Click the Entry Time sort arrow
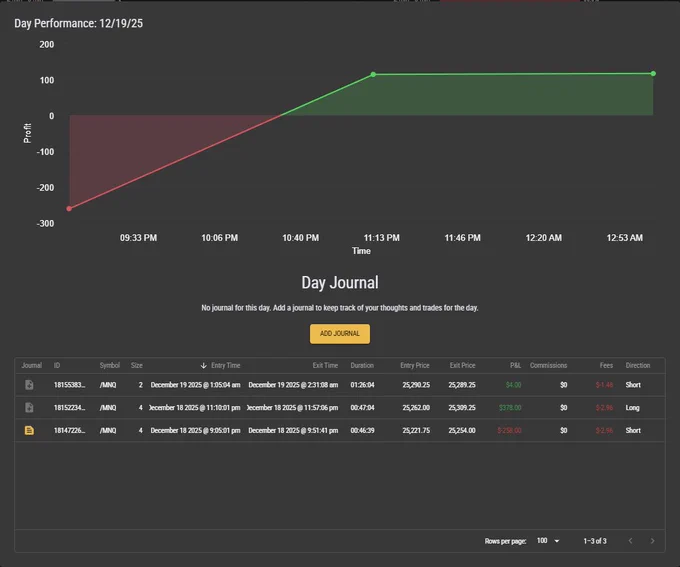This screenshot has height=567, width=680. pyautogui.click(x=203, y=366)
